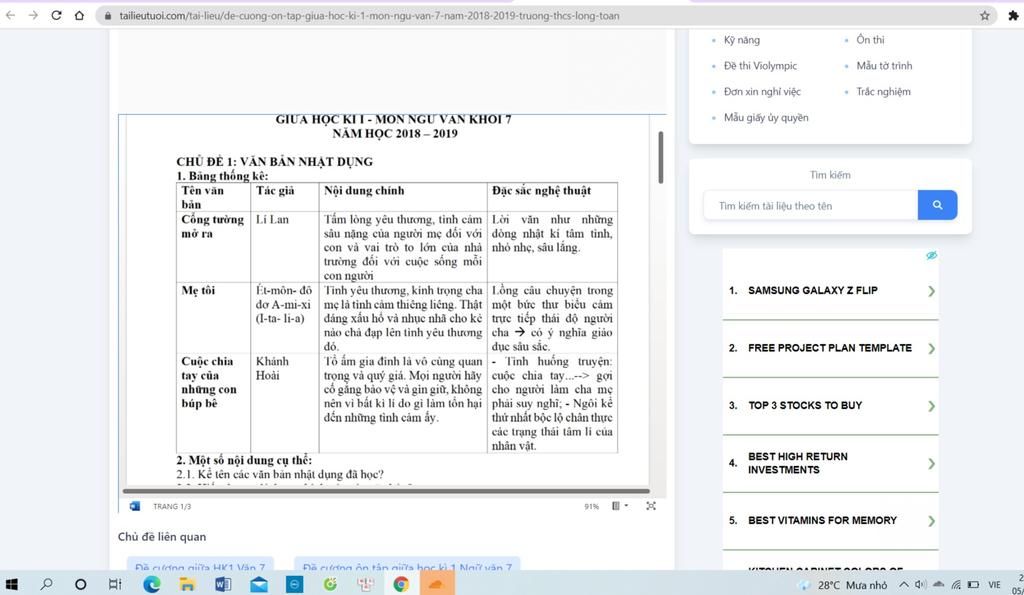
Task: Open the browser home page
Action: tap(79, 15)
